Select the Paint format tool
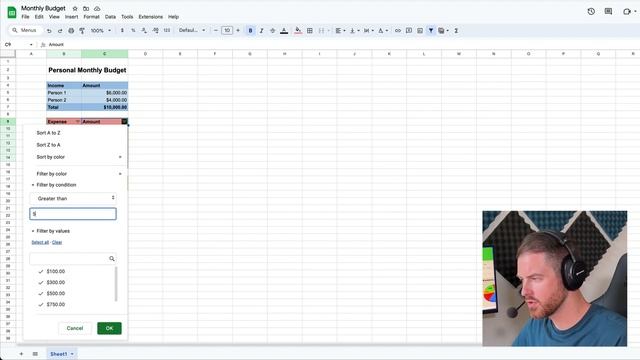 click(82, 31)
